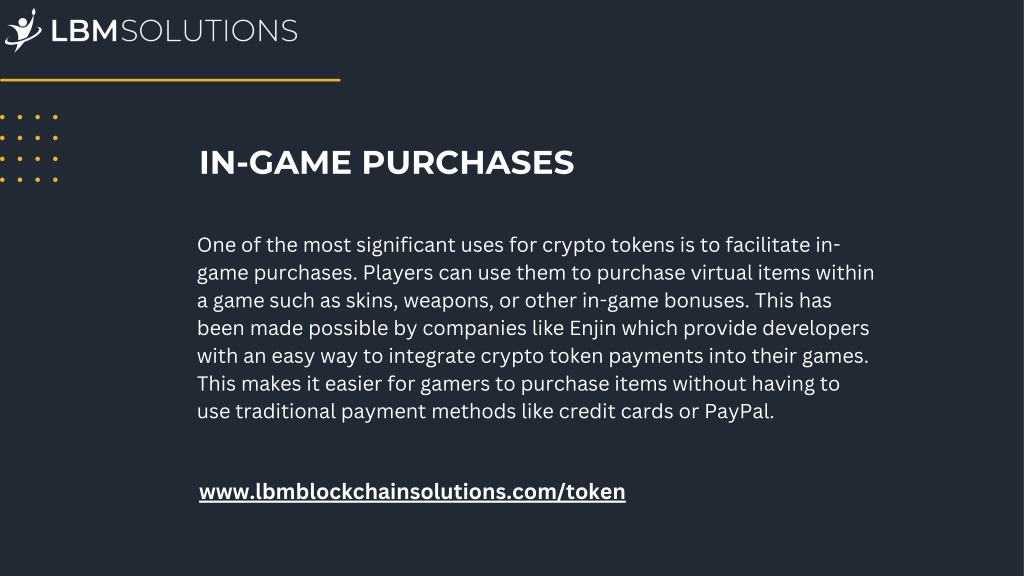The width and height of the screenshot is (1024, 576).
Task: Click the word 'SOLUTIONS' in the header
Action: 209,31
